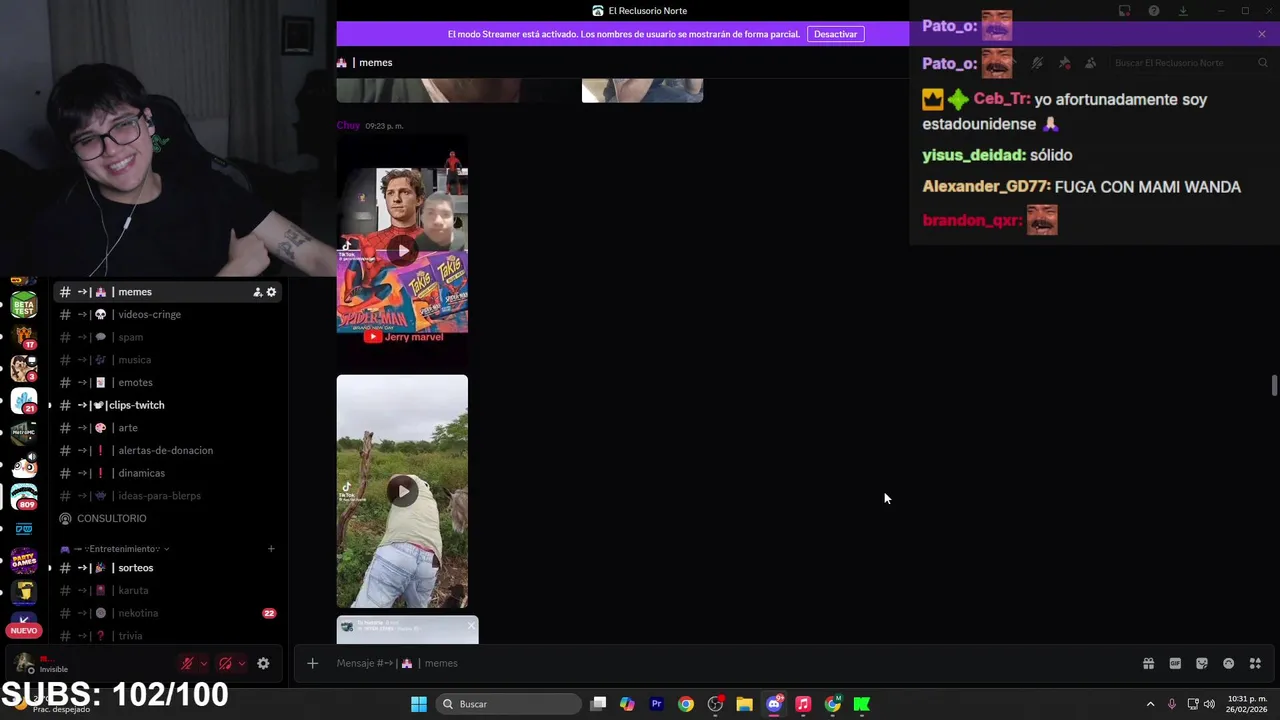Open the karuta channel

(169, 590)
